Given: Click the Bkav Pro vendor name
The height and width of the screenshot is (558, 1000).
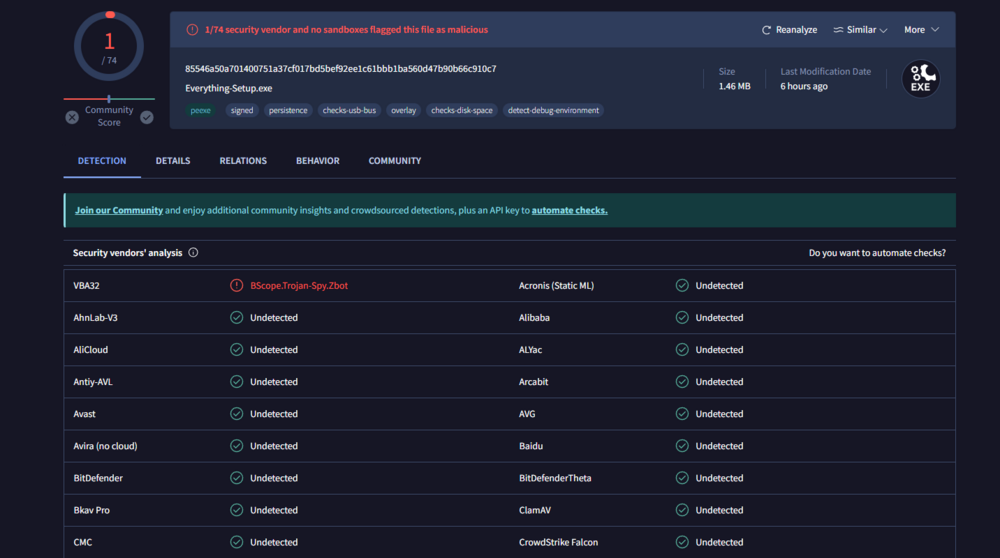Looking at the screenshot, I should pos(91,510).
